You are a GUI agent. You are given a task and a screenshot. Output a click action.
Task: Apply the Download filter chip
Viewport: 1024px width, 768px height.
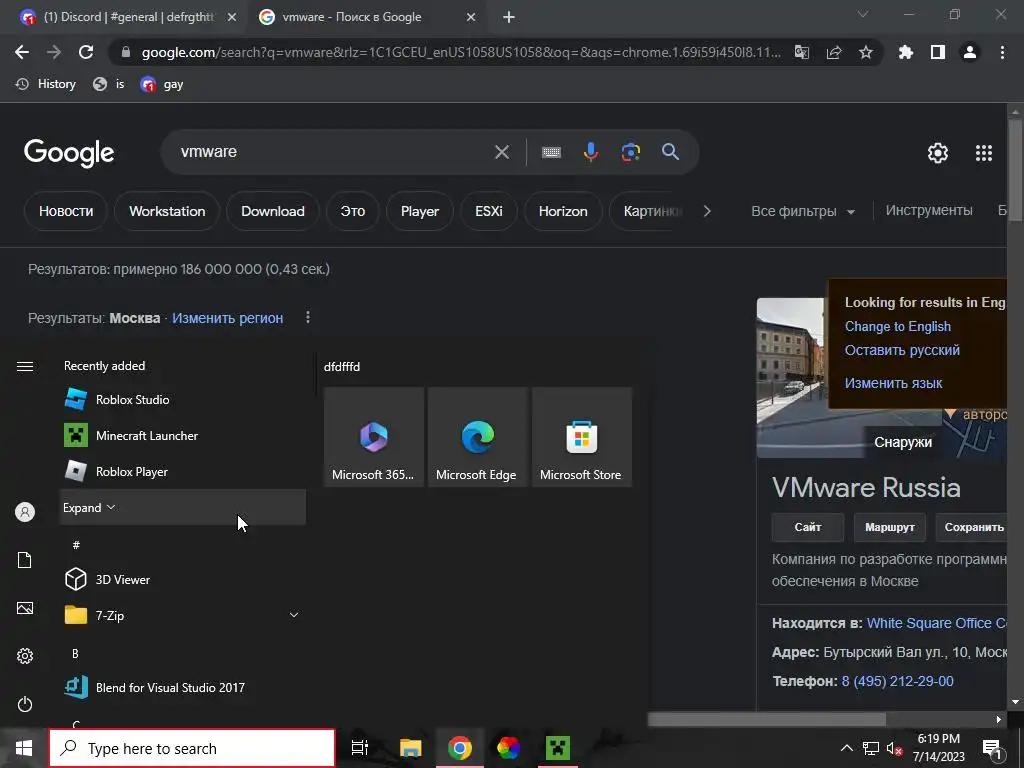[273, 211]
